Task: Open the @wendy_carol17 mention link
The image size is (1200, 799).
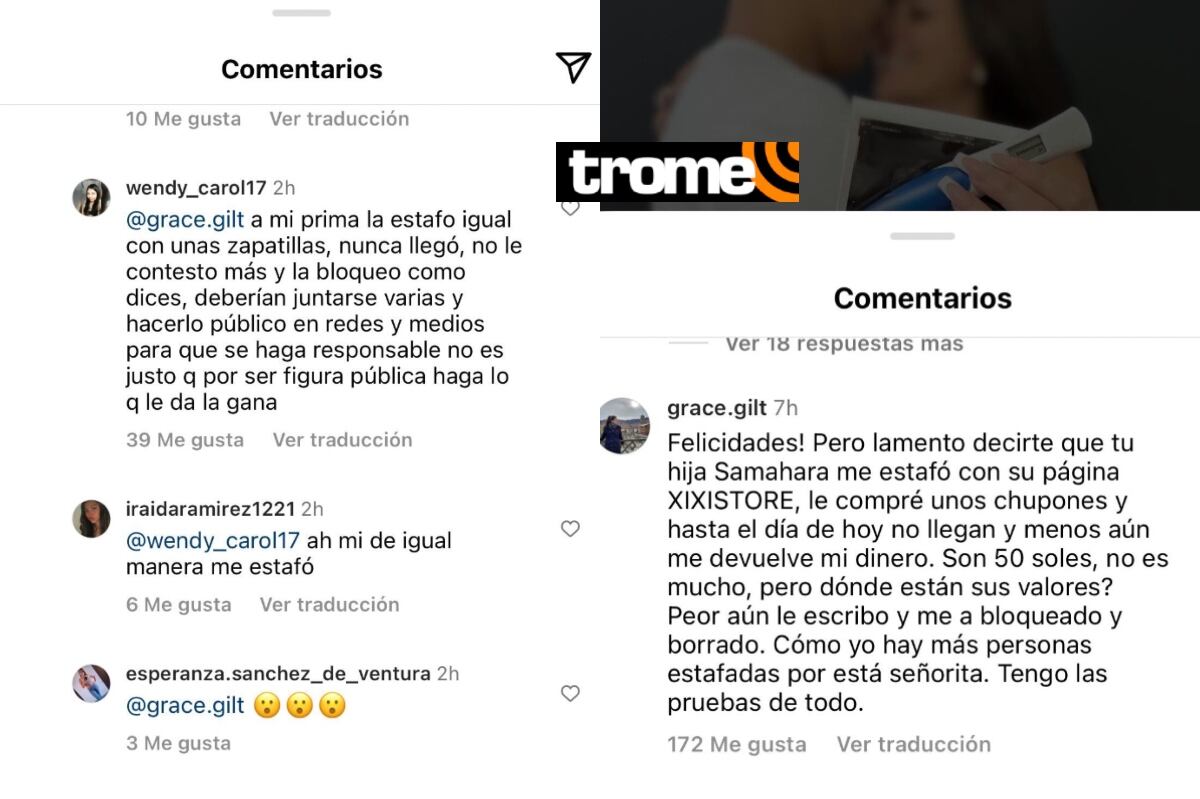Action: point(213,540)
